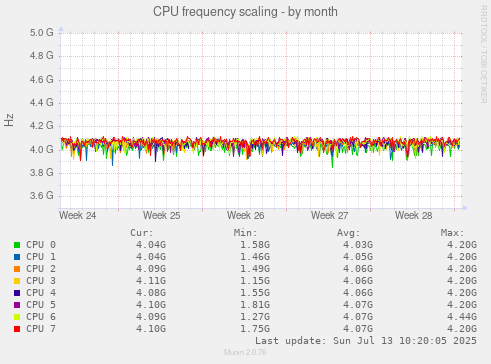Select the 'CPU 2' legend label

point(41,269)
